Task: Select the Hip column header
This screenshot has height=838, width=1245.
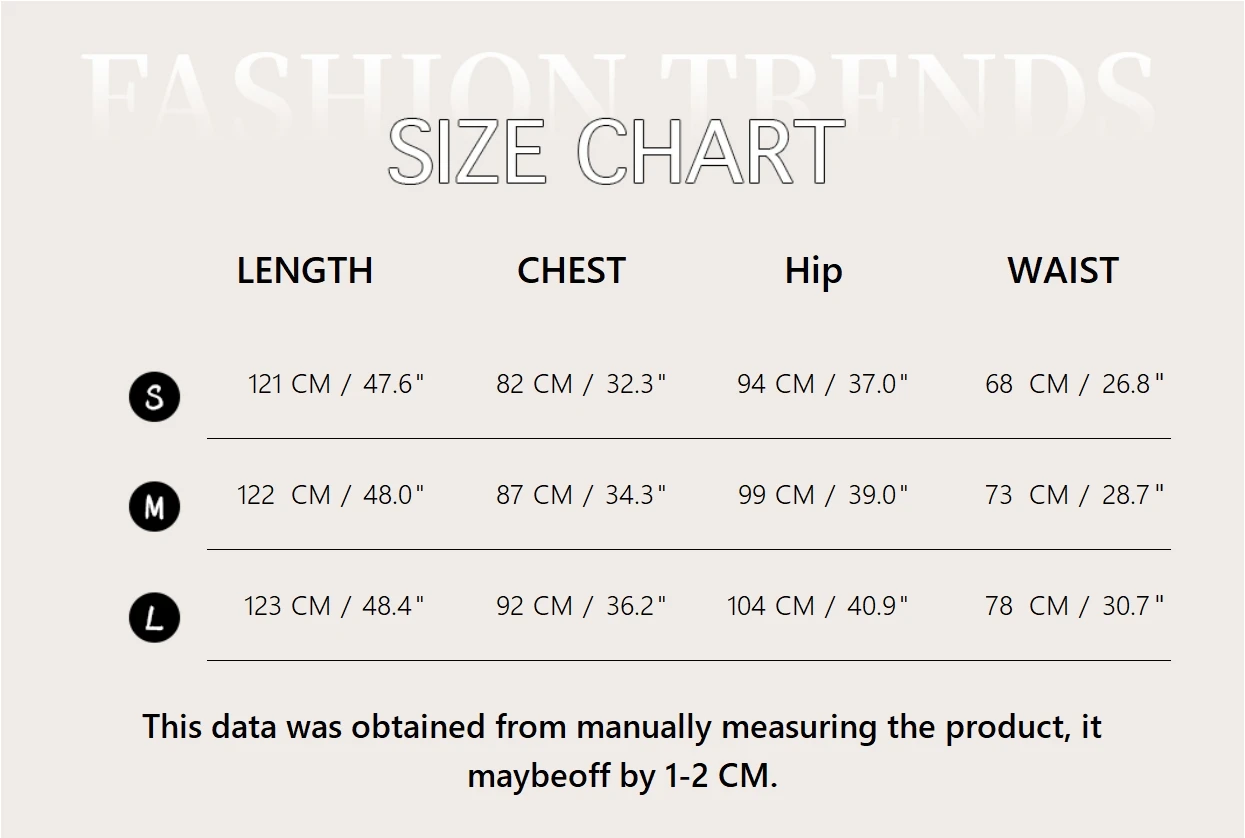Action: [813, 272]
